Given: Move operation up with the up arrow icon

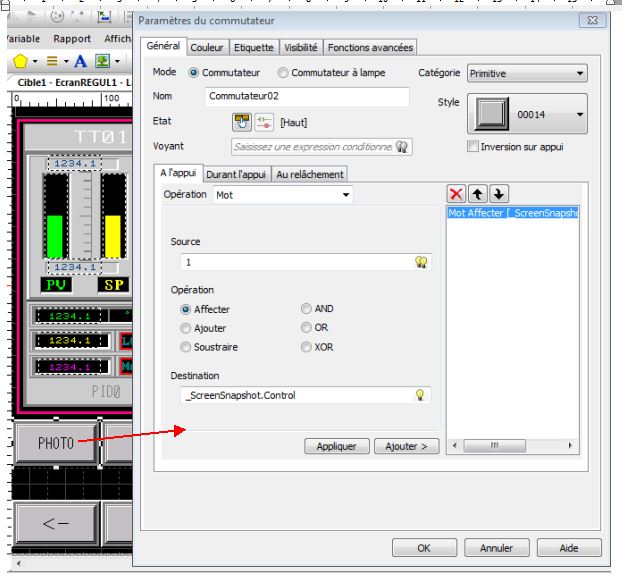Looking at the screenshot, I should (478, 194).
